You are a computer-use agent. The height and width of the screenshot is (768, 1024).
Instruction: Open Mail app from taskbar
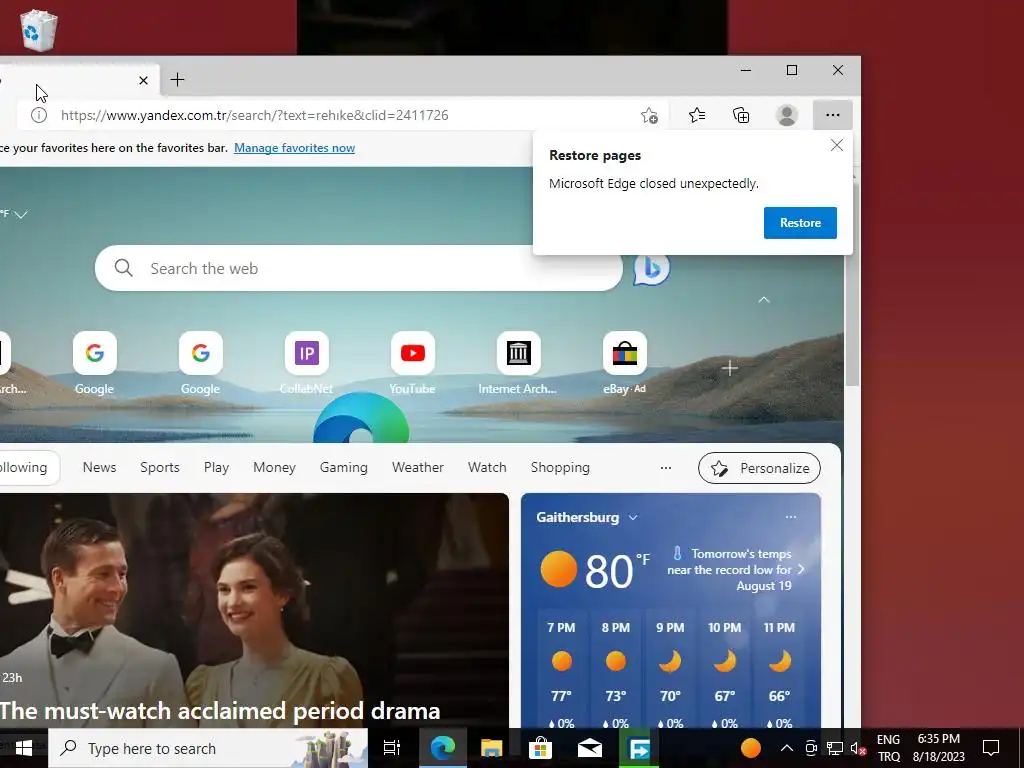589,748
